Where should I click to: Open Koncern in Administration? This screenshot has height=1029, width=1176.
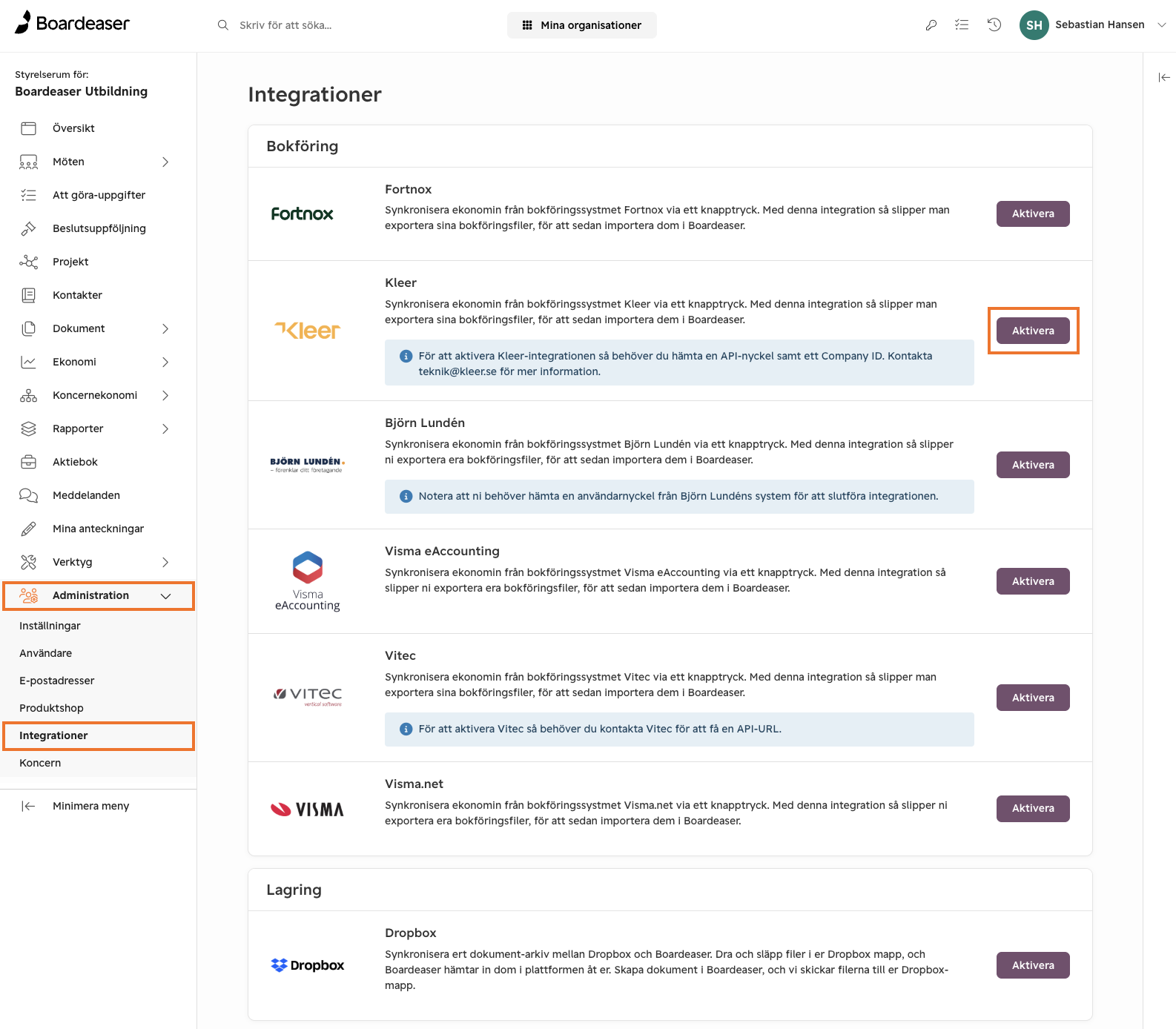[40, 763]
